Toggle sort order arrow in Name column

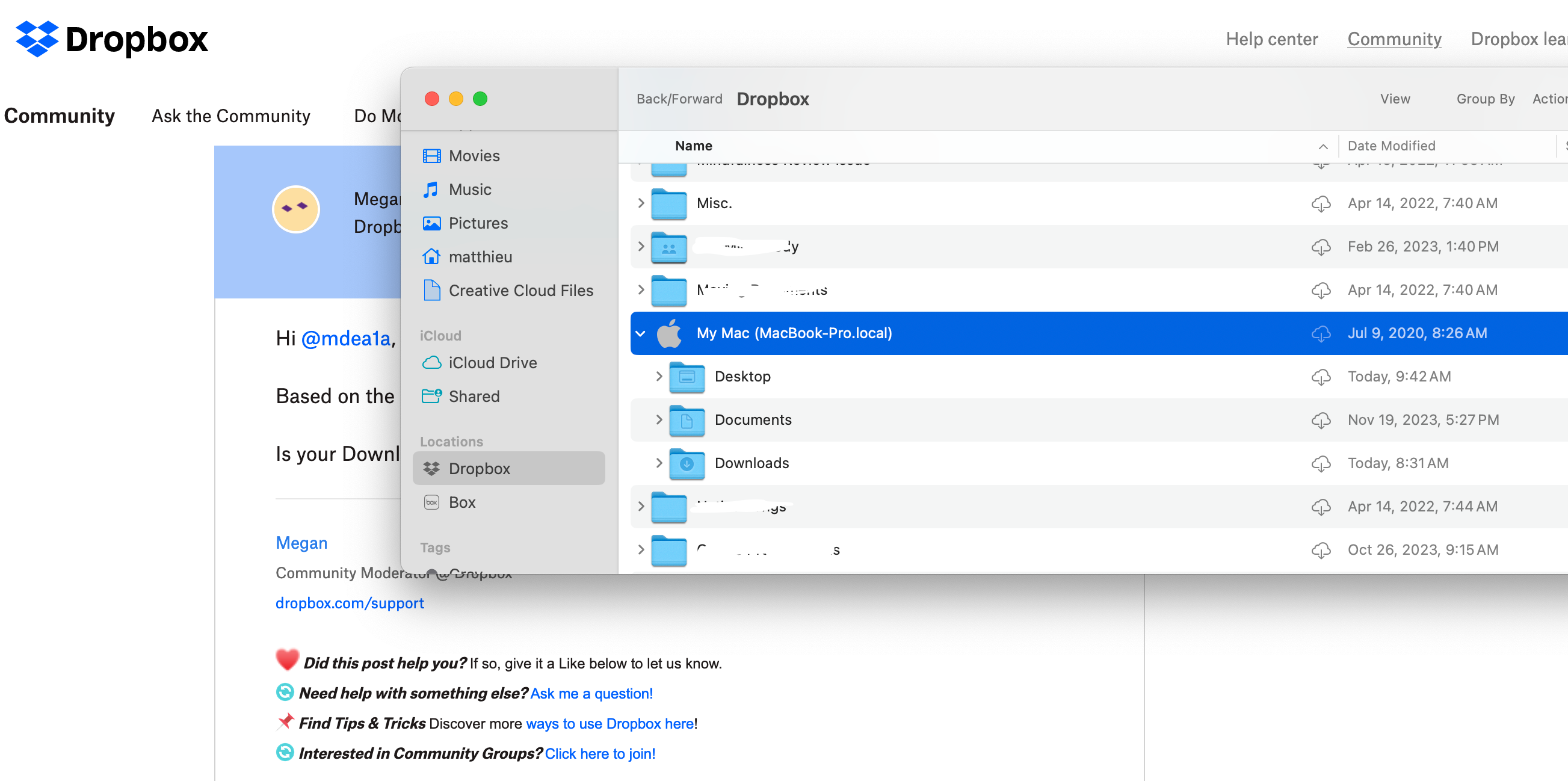pyautogui.click(x=1323, y=147)
